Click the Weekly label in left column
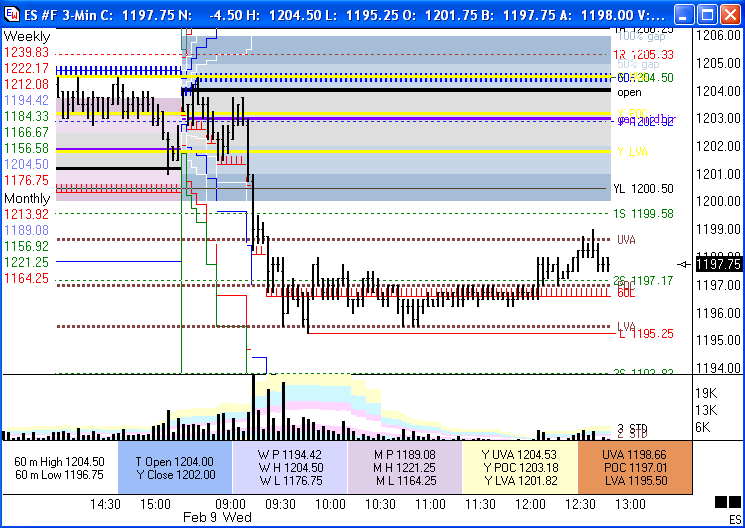Screen dimensions: 745x528 [27, 36]
